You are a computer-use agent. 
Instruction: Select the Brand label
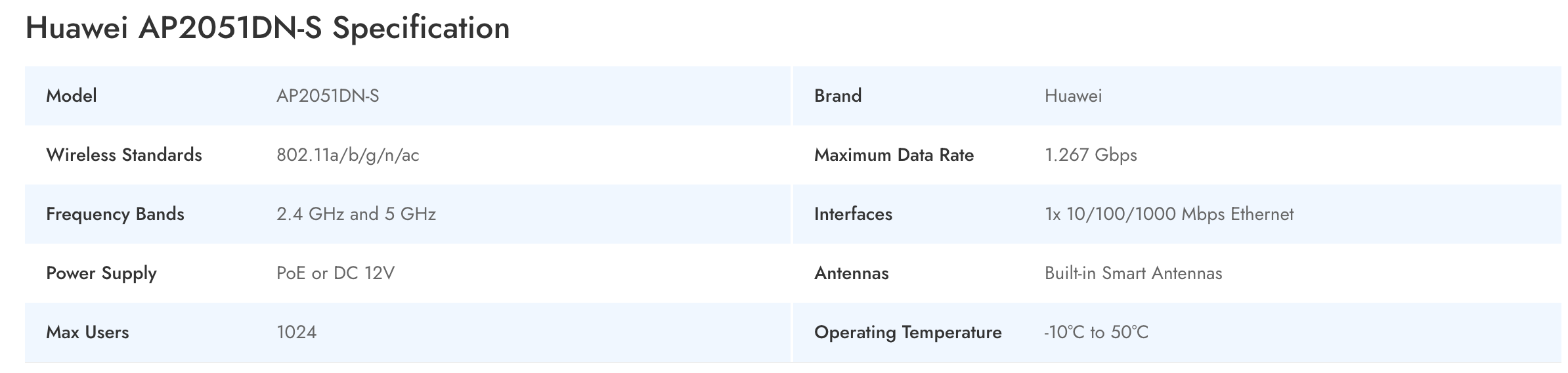pos(838,96)
